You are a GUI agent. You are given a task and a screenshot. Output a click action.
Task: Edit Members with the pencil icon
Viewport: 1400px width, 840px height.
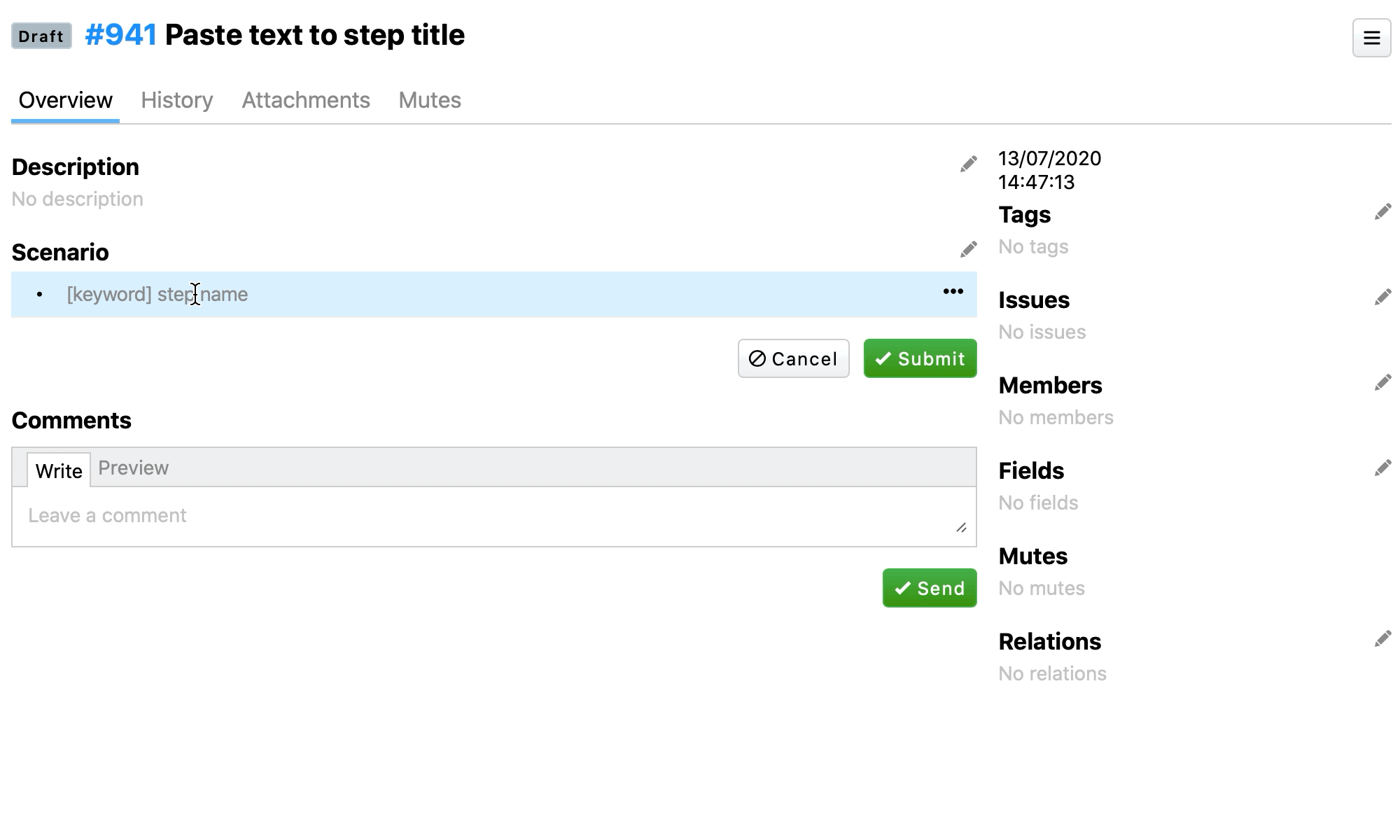pos(1382,383)
